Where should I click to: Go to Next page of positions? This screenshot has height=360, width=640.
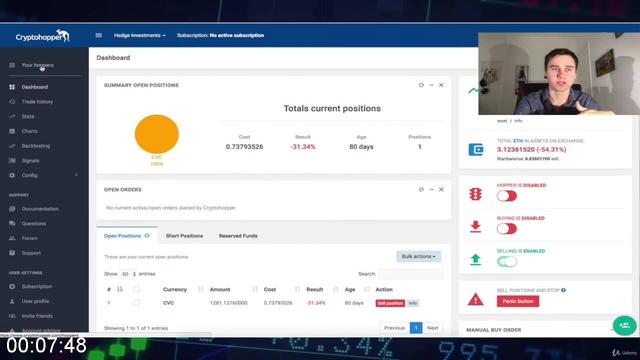pos(433,328)
